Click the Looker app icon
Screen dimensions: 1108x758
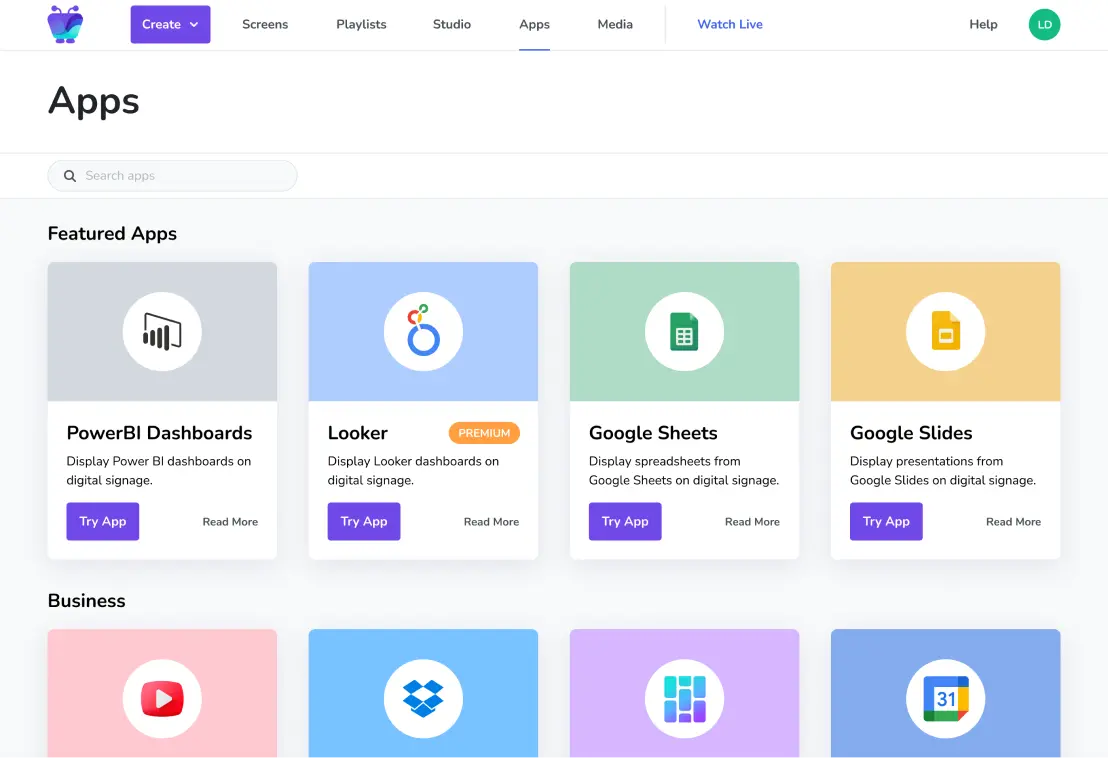coord(423,331)
